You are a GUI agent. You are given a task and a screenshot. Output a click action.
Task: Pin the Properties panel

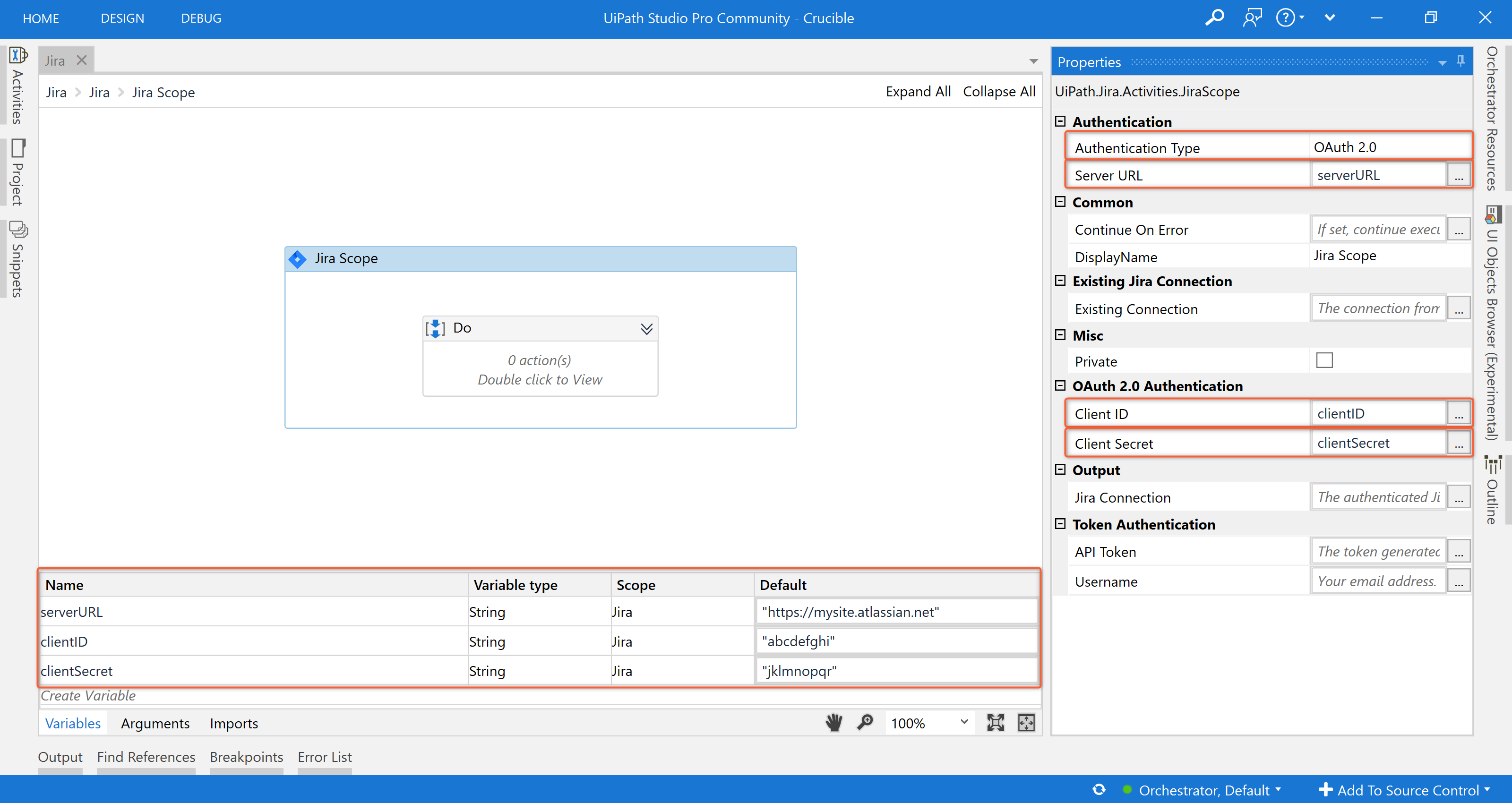coord(1460,61)
